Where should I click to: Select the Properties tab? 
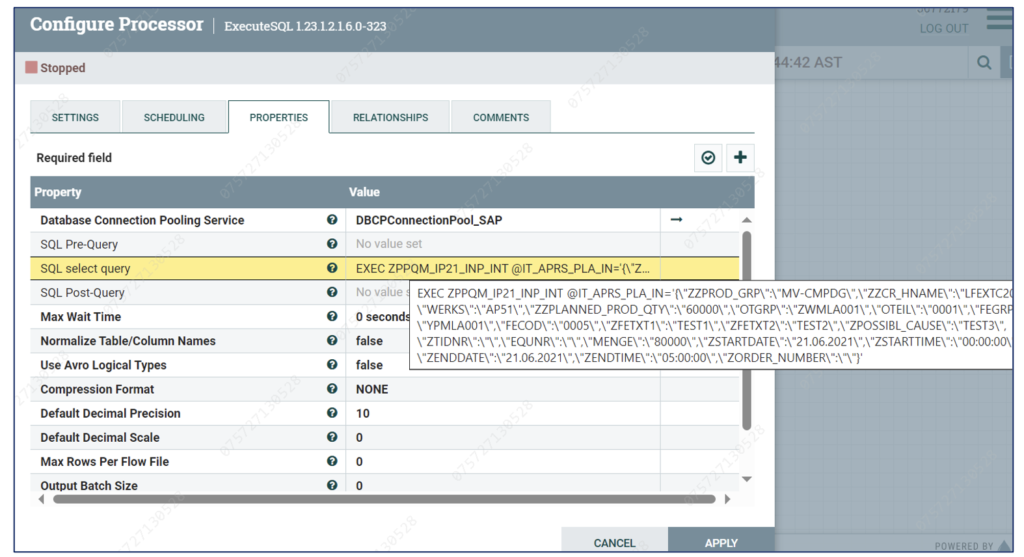(x=279, y=118)
